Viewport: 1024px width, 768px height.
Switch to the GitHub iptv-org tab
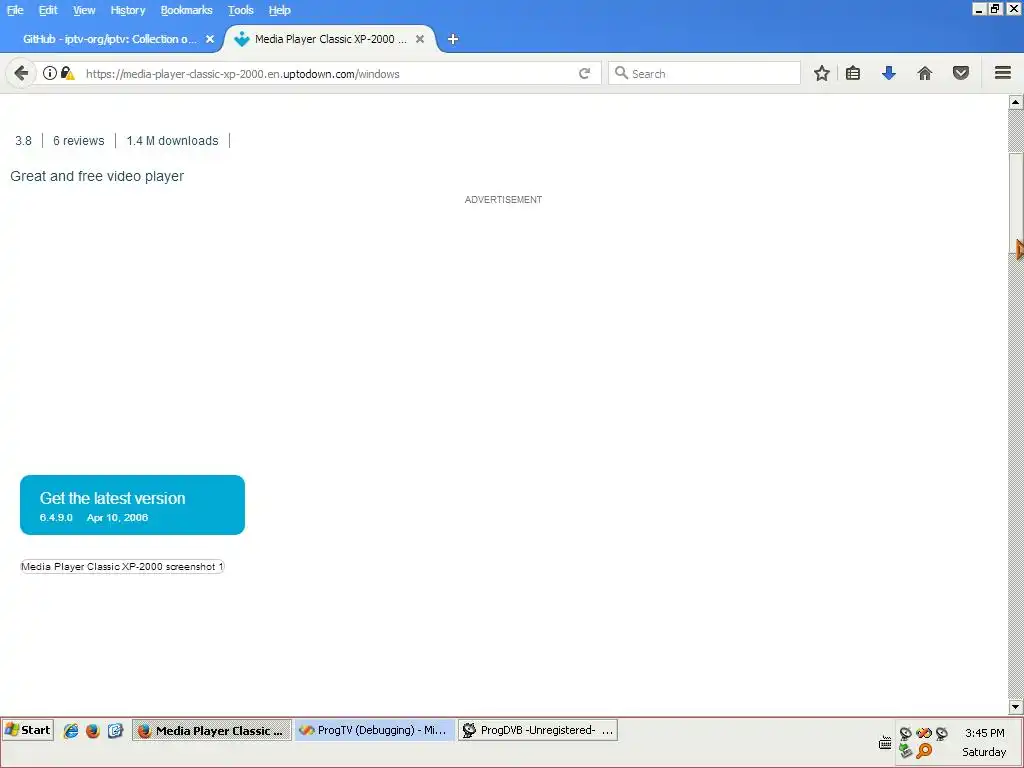coord(110,39)
